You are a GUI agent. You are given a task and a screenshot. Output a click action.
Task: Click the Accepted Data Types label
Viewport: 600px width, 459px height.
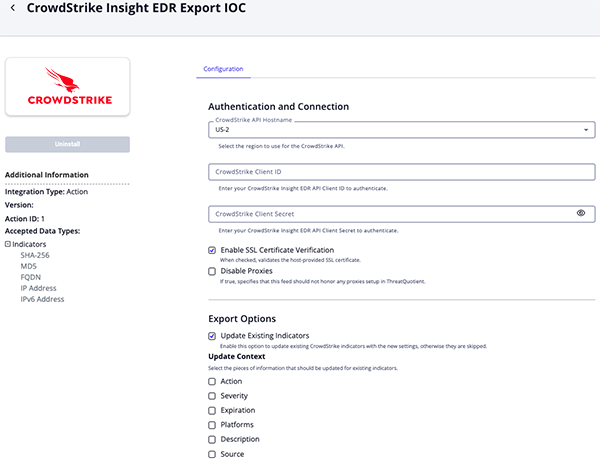[42, 231]
